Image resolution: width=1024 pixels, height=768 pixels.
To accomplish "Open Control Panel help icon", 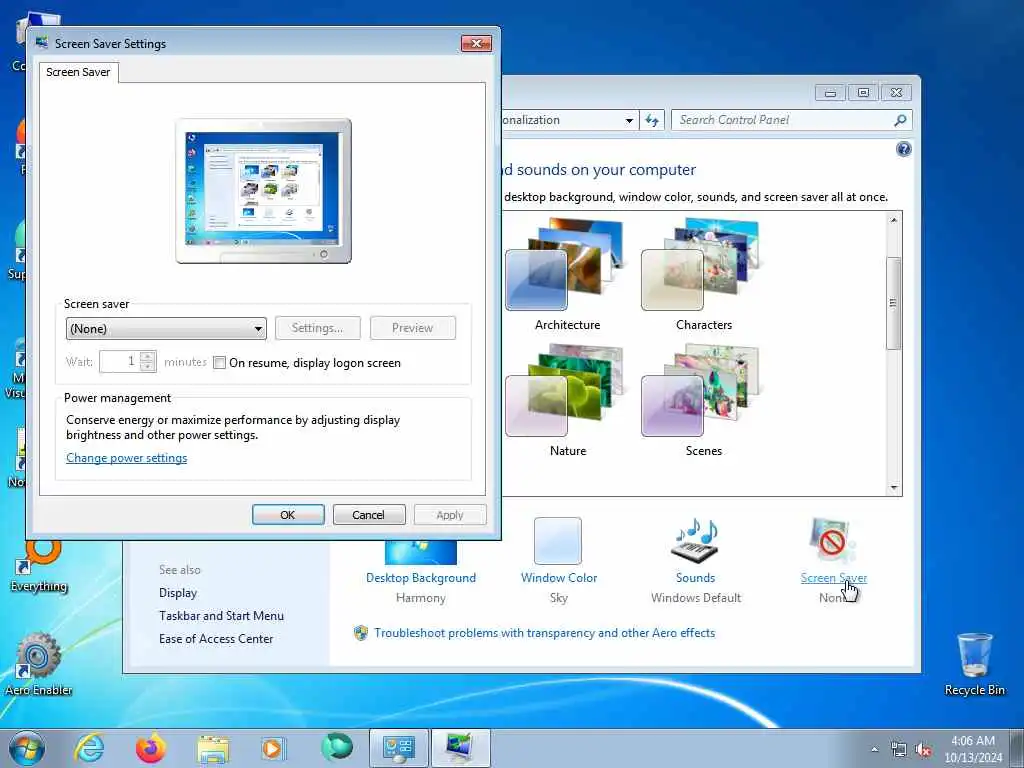I will tap(903, 150).
